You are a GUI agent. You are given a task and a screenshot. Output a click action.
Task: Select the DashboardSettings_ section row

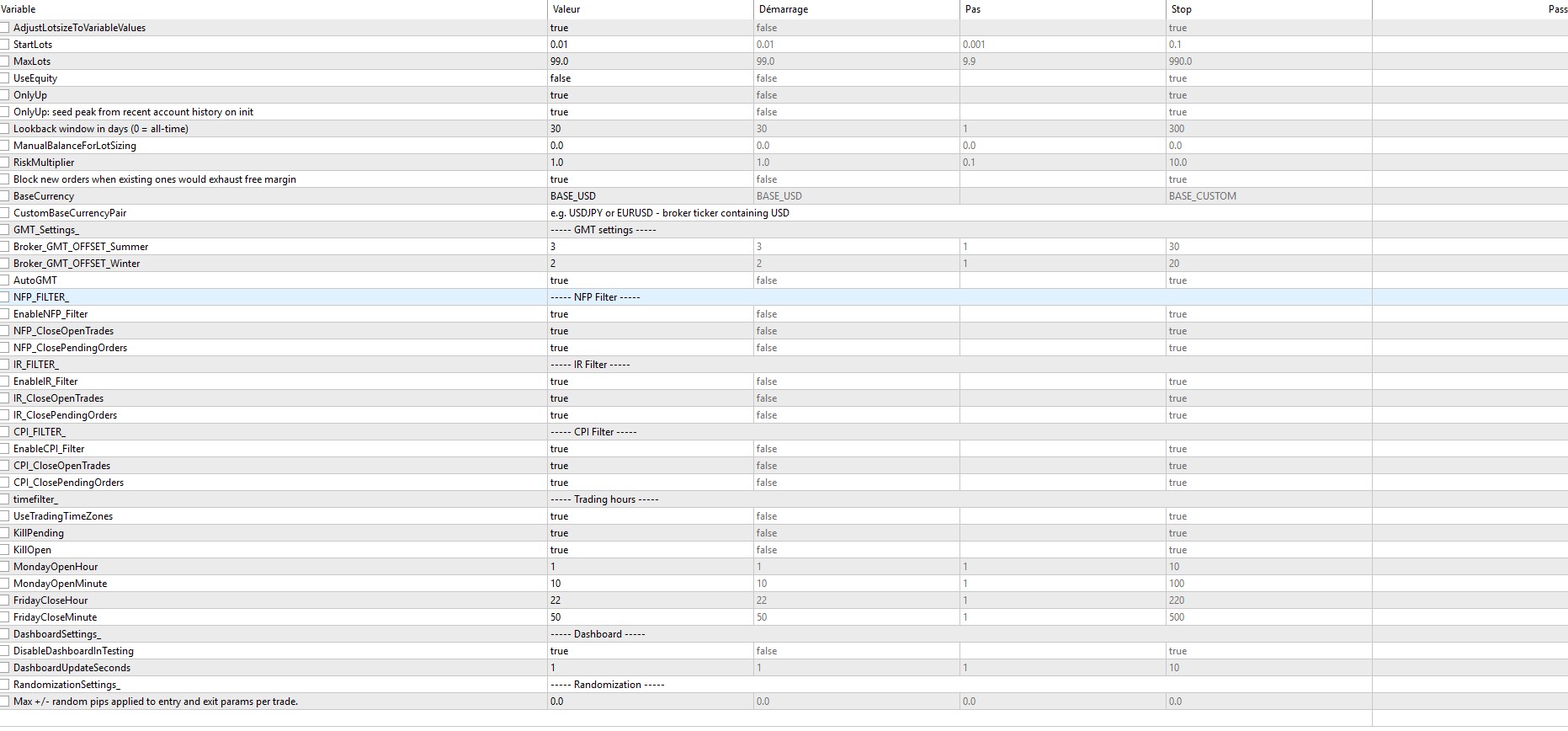pyautogui.click(x=784, y=634)
